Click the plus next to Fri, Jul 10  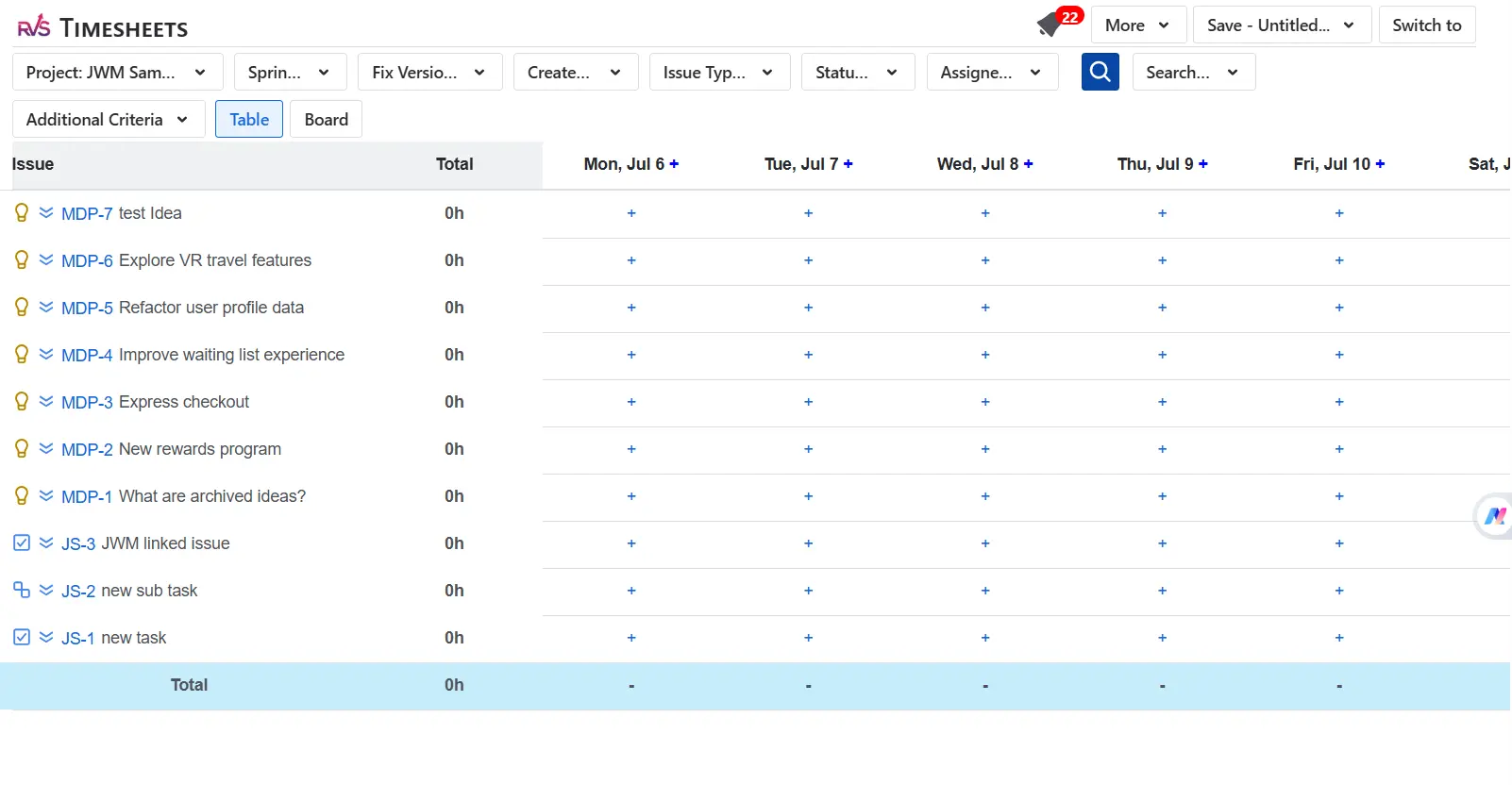pyautogui.click(x=1380, y=164)
